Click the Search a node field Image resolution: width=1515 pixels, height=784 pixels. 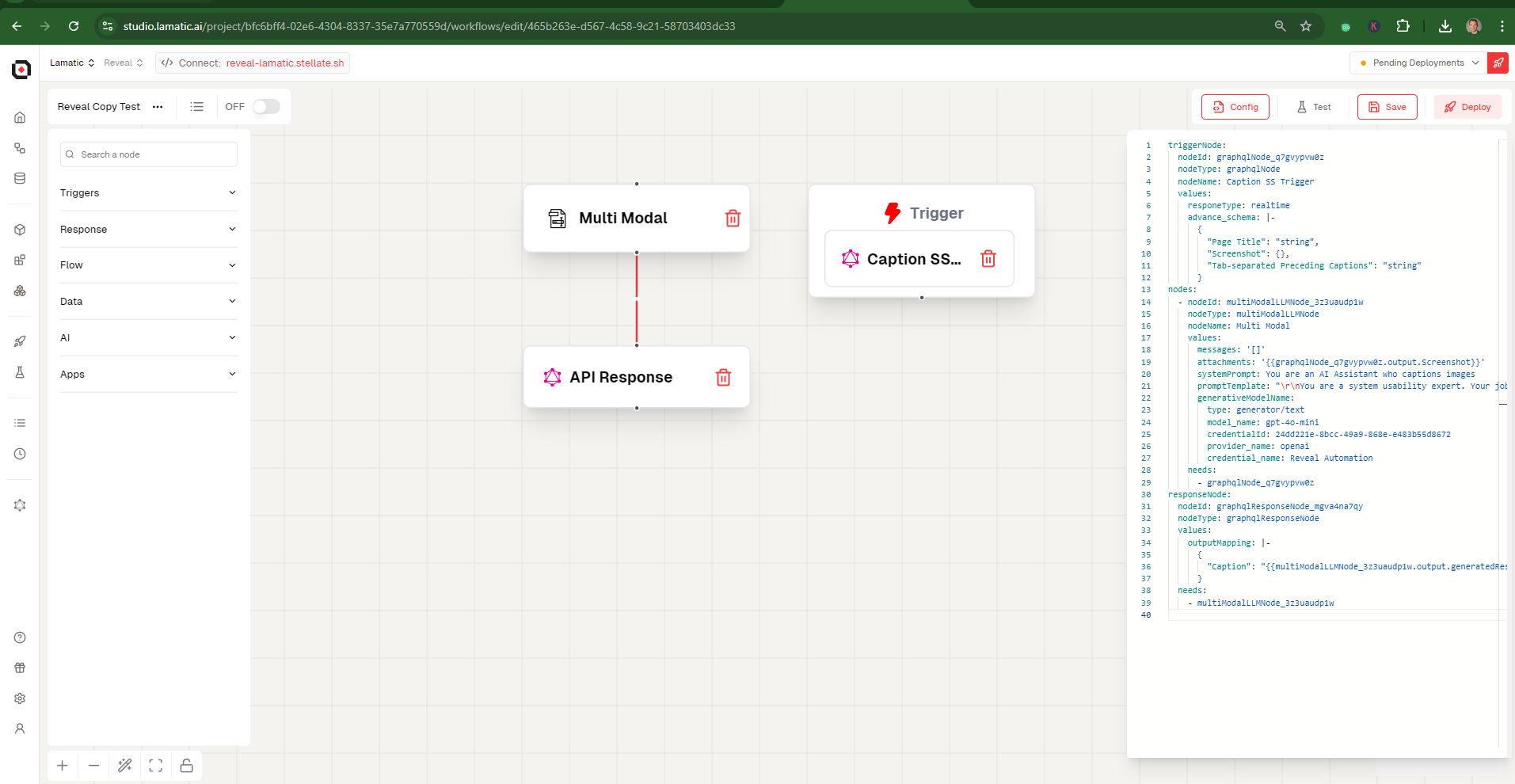(x=149, y=154)
